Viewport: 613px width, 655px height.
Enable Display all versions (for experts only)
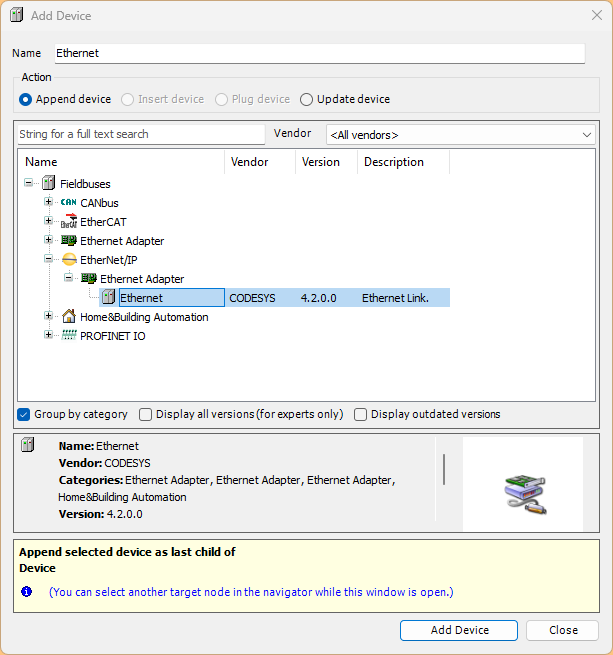pyautogui.click(x=145, y=414)
